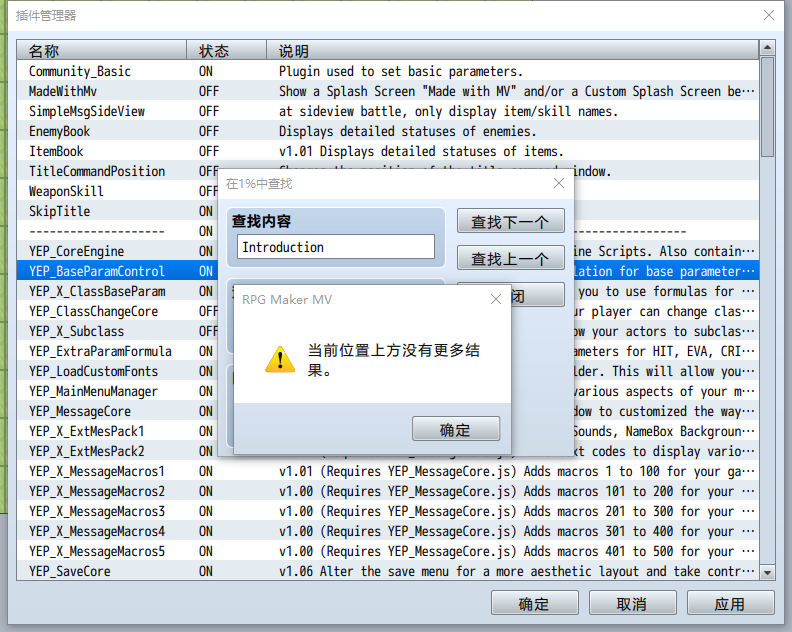Click description 'v1.01 Displays detailed statuses of items.'
792x632 pixels.
[x=421, y=151]
